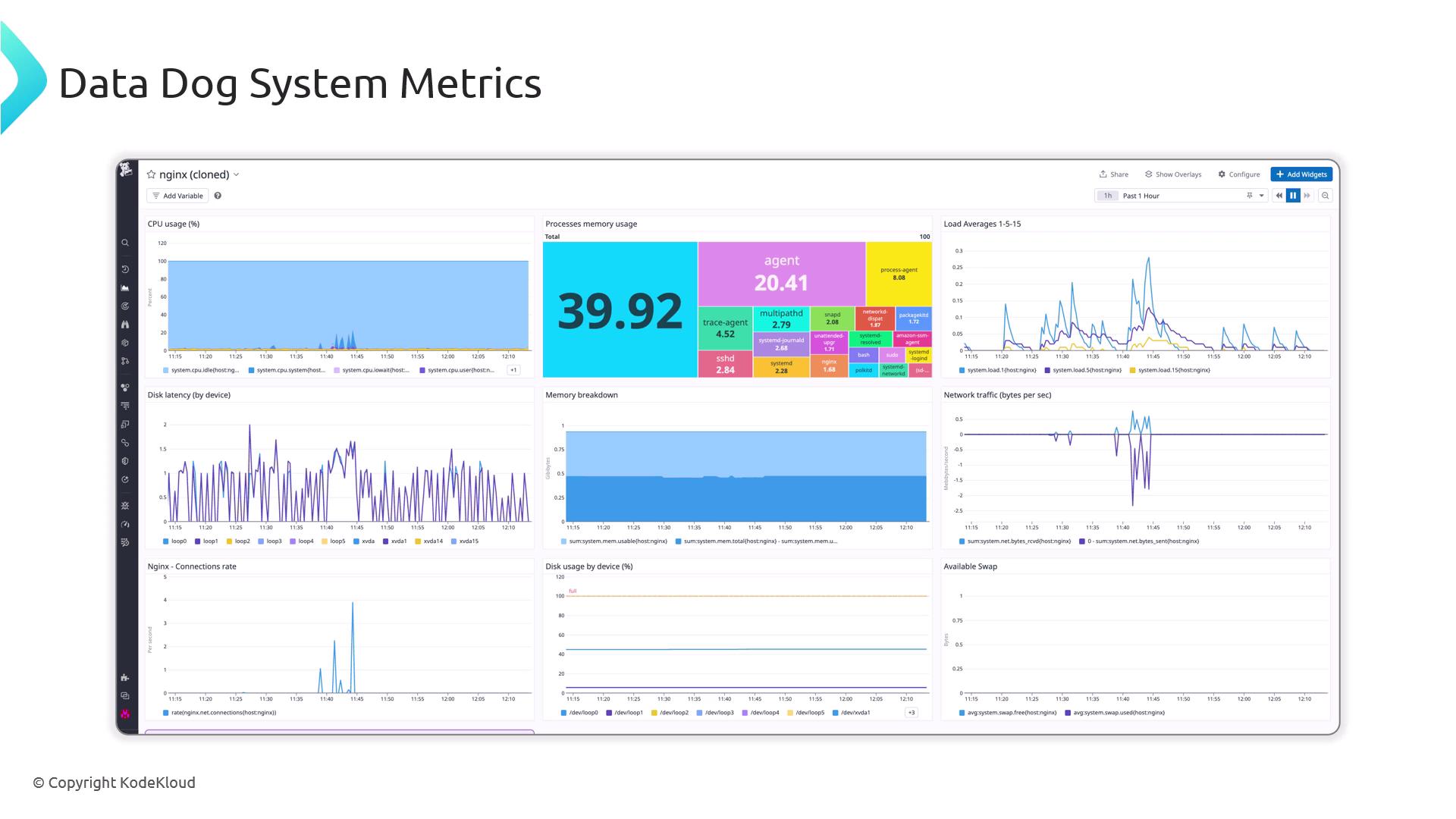This screenshot has height=819, width=1456.
Task: Click the Share button
Action: pos(1113,174)
